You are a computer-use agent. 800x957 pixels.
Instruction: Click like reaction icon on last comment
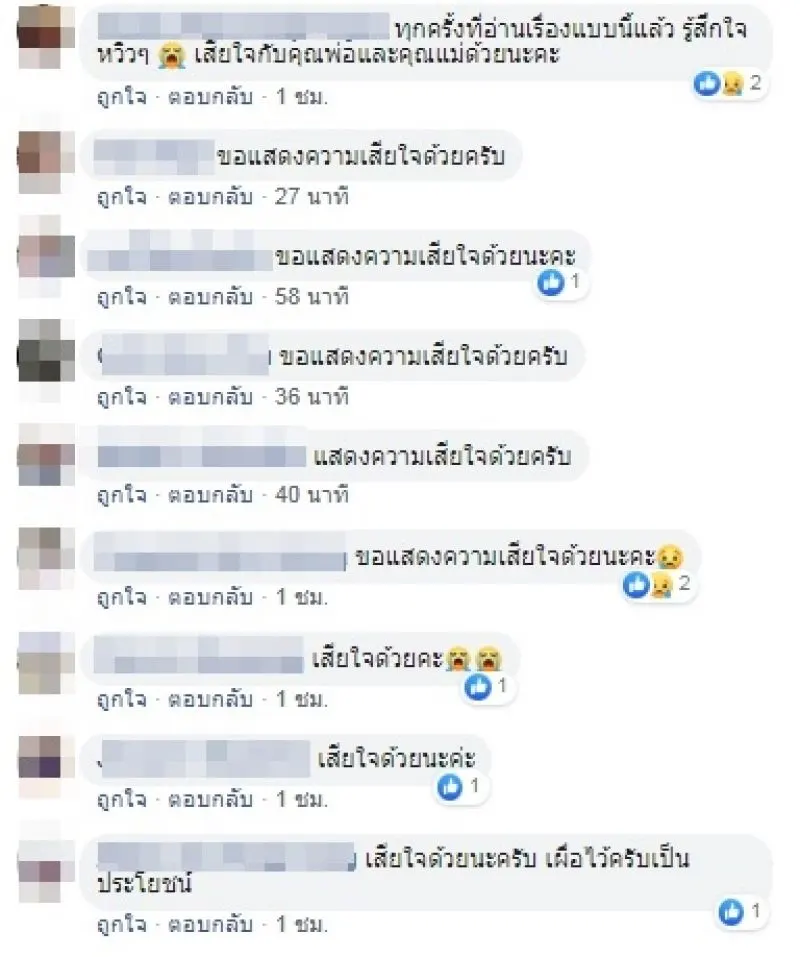click(x=731, y=912)
